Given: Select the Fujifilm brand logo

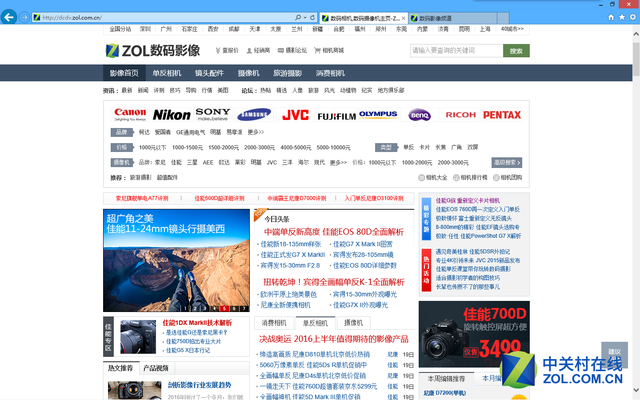Looking at the screenshot, I should coord(337,116).
